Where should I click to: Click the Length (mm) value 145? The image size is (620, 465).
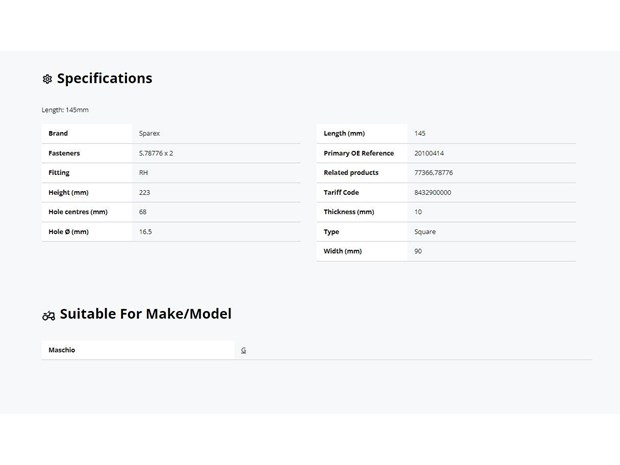coord(420,133)
